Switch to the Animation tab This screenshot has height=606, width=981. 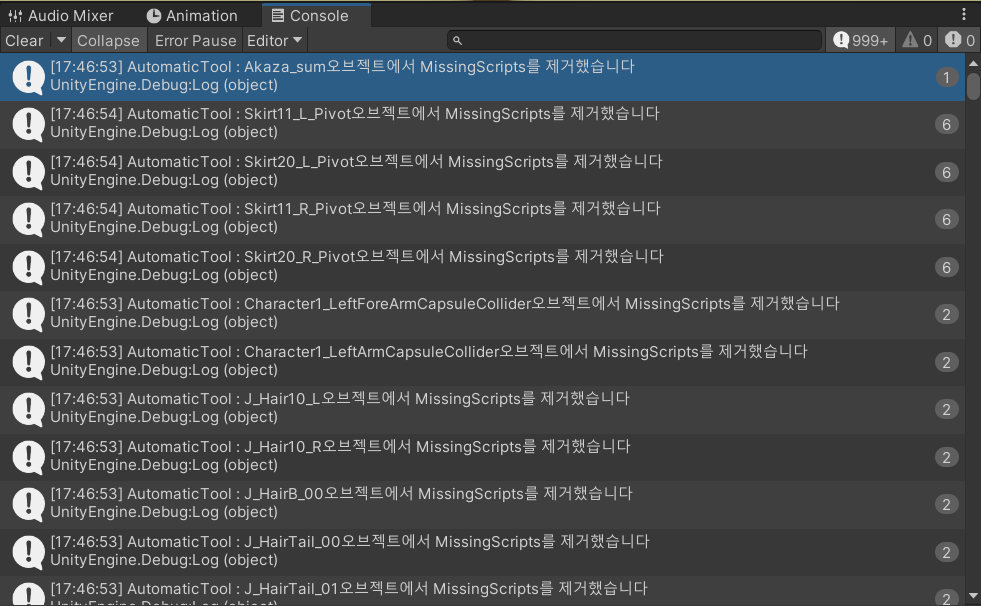[193, 14]
